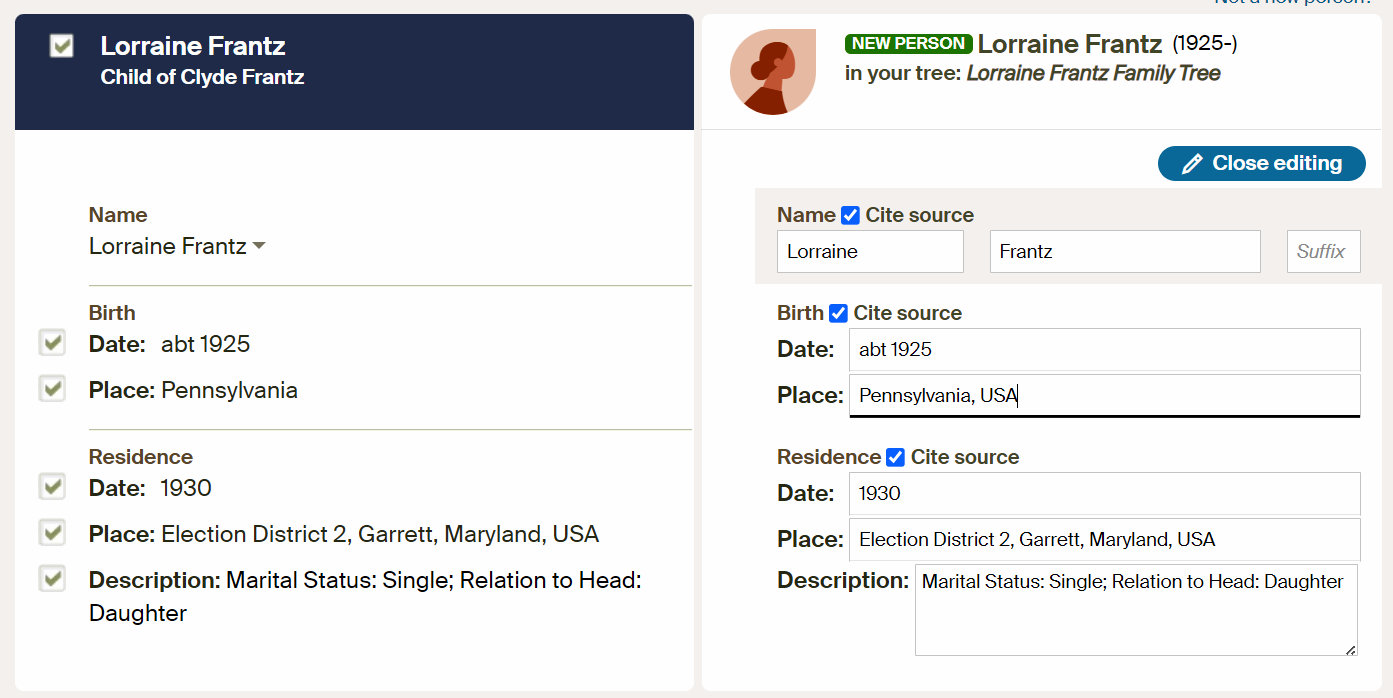Click the first name field containing Lorraine

[x=870, y=252]
